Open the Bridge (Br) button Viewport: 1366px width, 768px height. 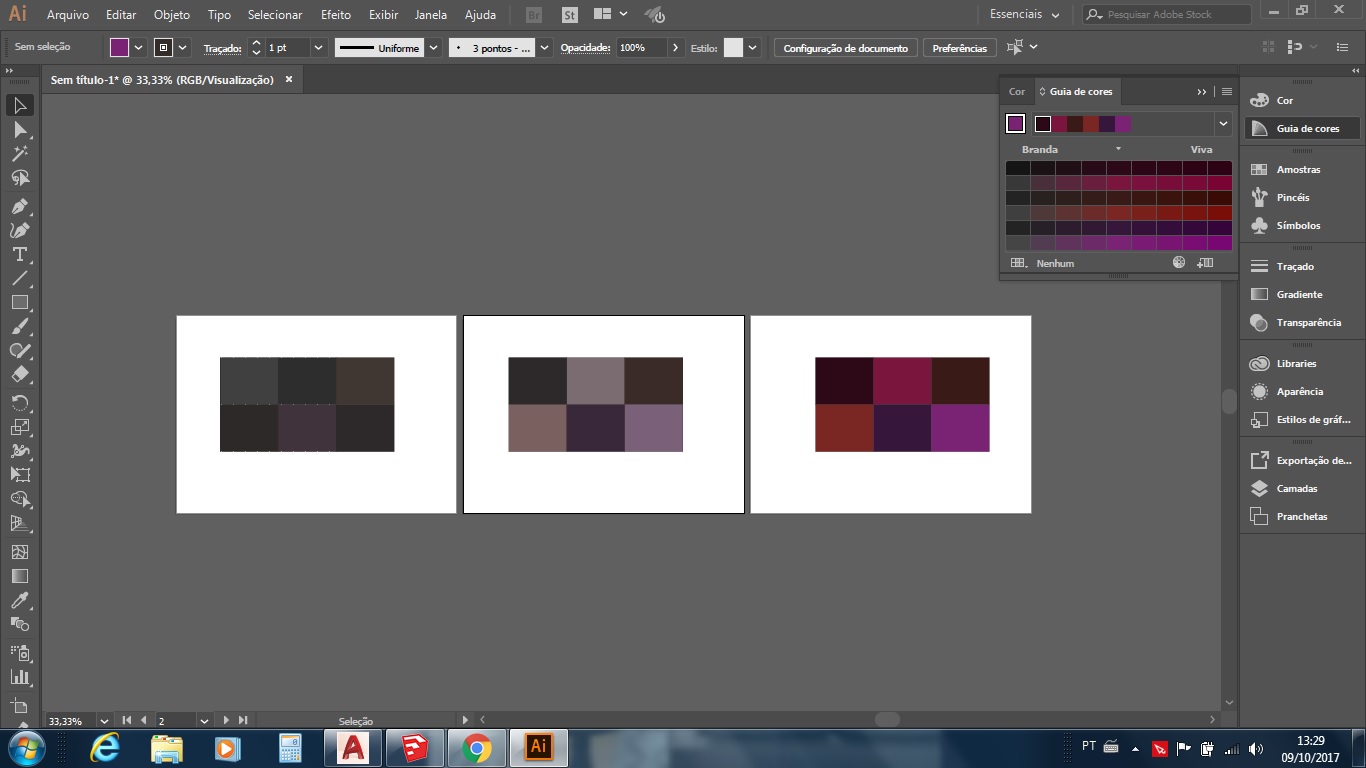pos(534,15)
